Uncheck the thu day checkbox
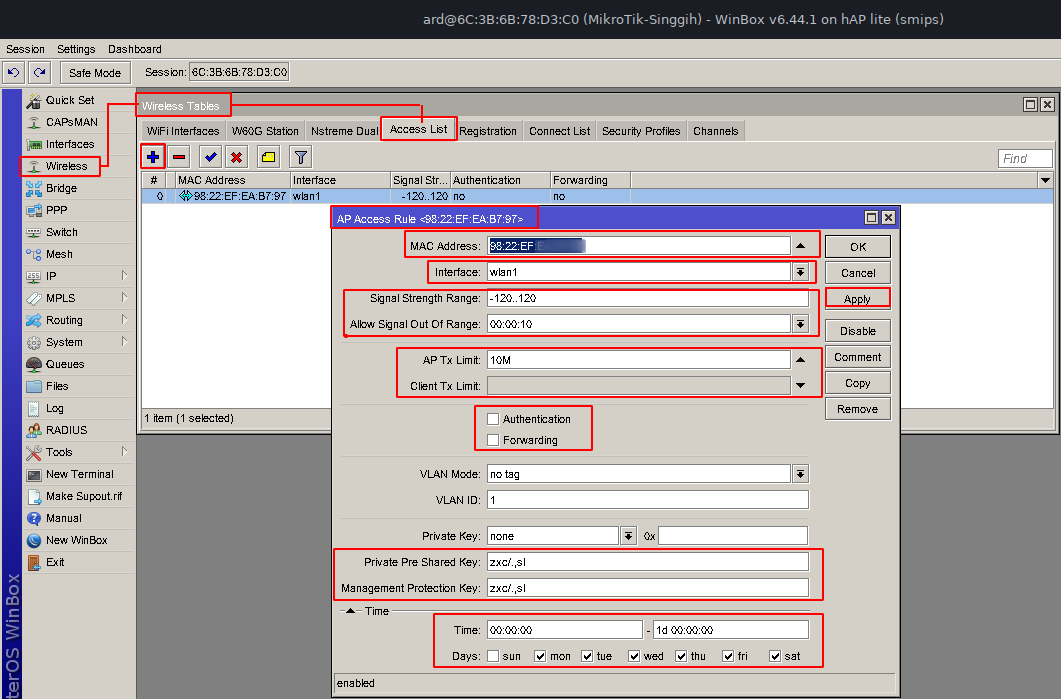Screen dimensions: 1061x699 click(681, 656)
